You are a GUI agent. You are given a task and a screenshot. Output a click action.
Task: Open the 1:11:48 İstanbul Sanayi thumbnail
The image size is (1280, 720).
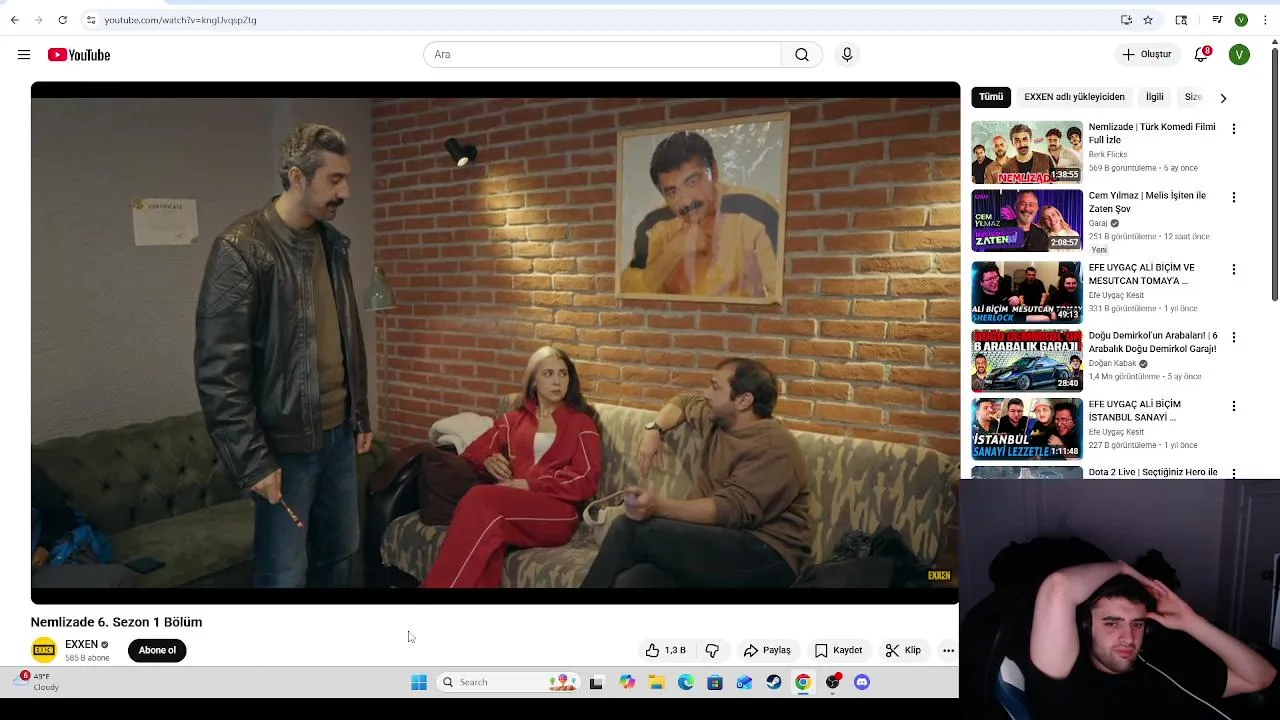click(x=1027, y=429)
